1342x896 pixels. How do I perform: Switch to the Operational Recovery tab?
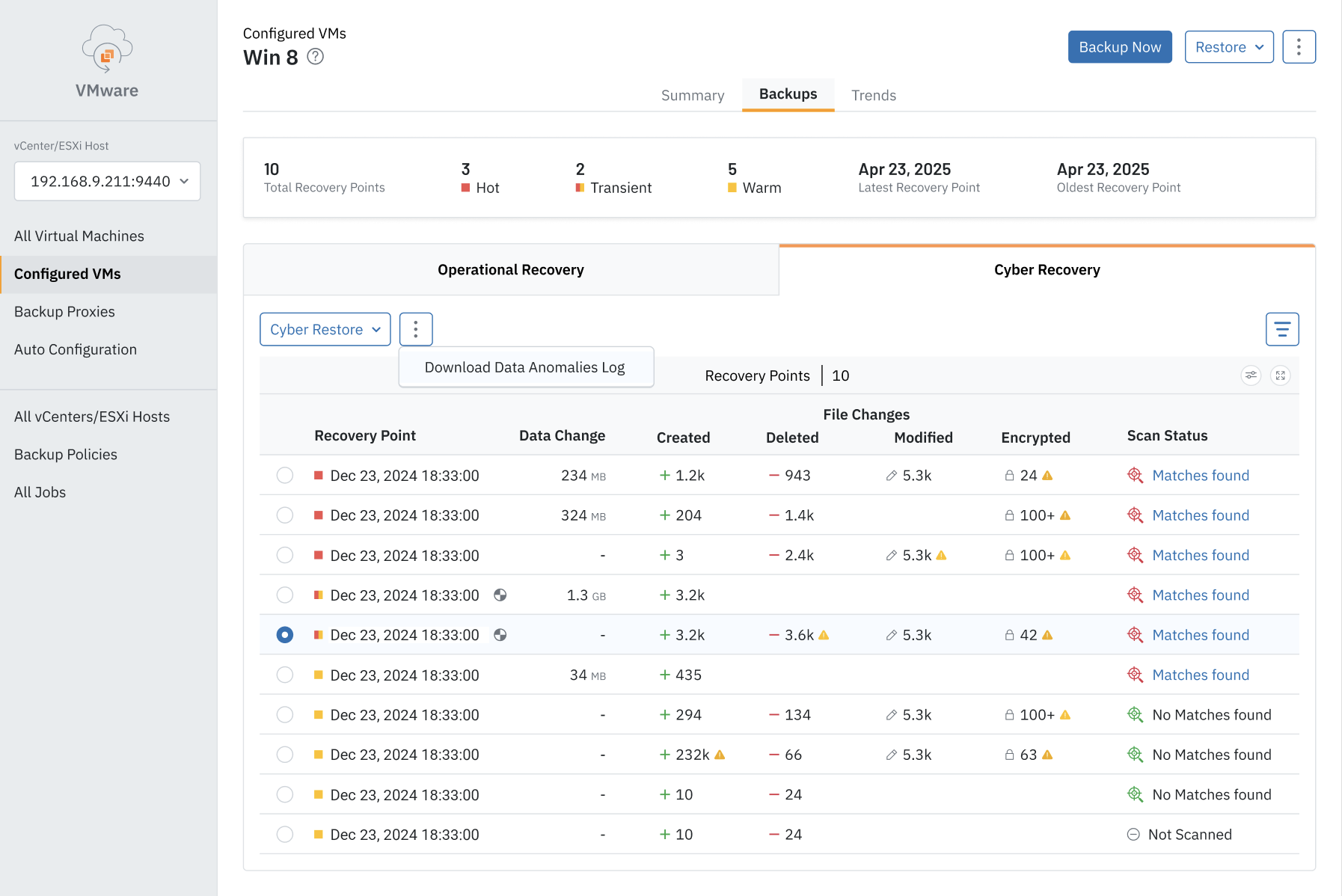(511, 269)
